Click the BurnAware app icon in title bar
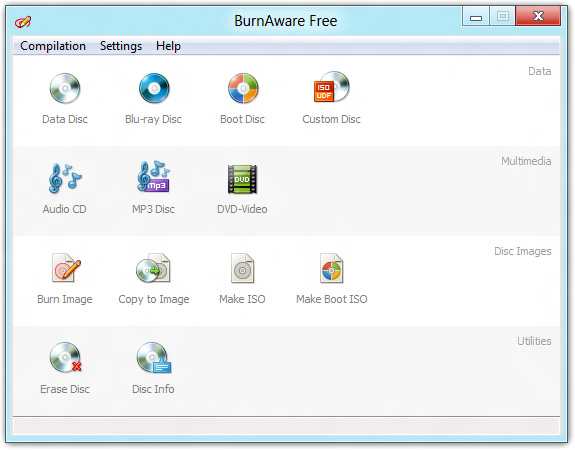The width and height of the screenshot is (575, 450). [23, 22]
